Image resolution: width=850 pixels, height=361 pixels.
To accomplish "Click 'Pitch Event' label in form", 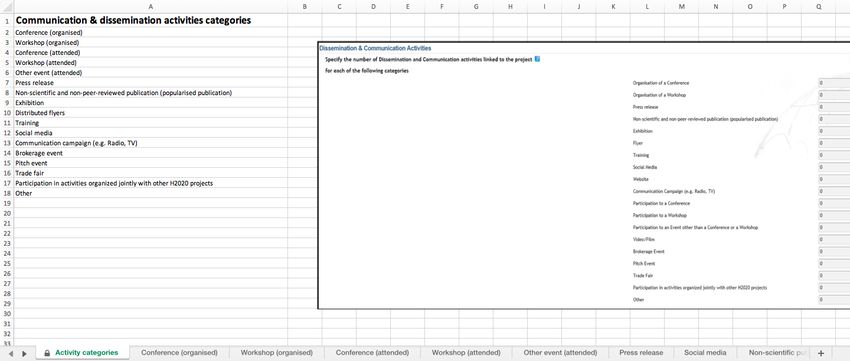I will 643,263.
